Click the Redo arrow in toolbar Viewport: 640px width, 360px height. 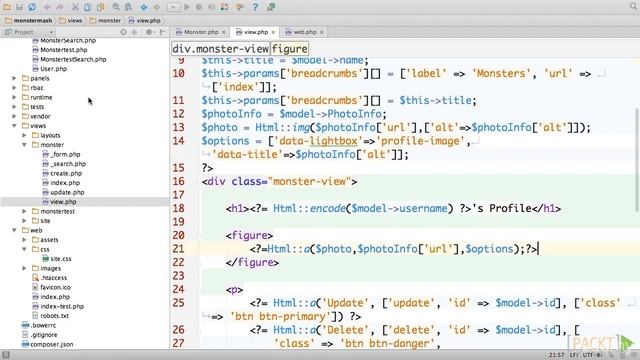point(60,7)
